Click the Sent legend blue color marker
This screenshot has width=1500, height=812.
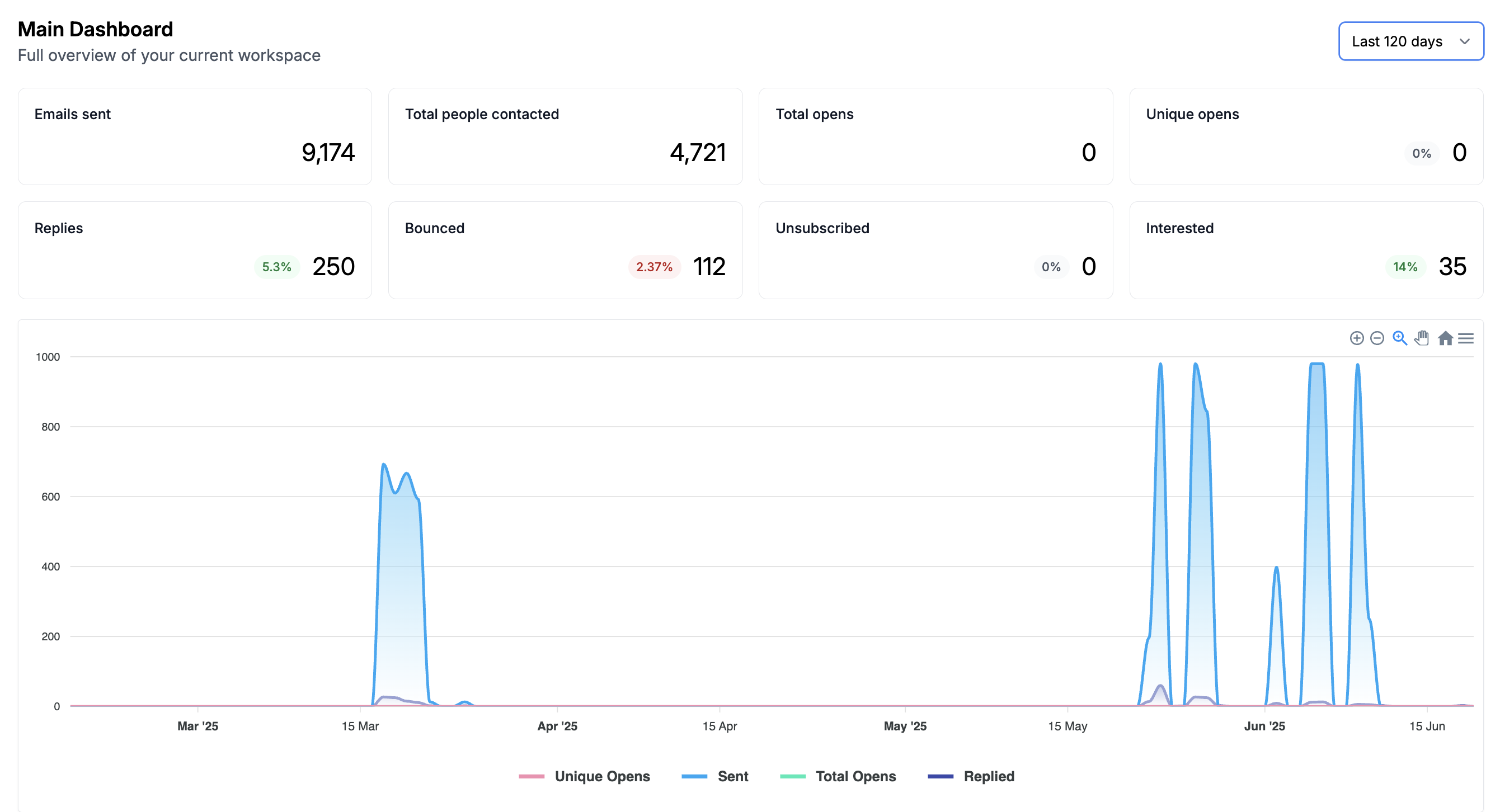694,776
